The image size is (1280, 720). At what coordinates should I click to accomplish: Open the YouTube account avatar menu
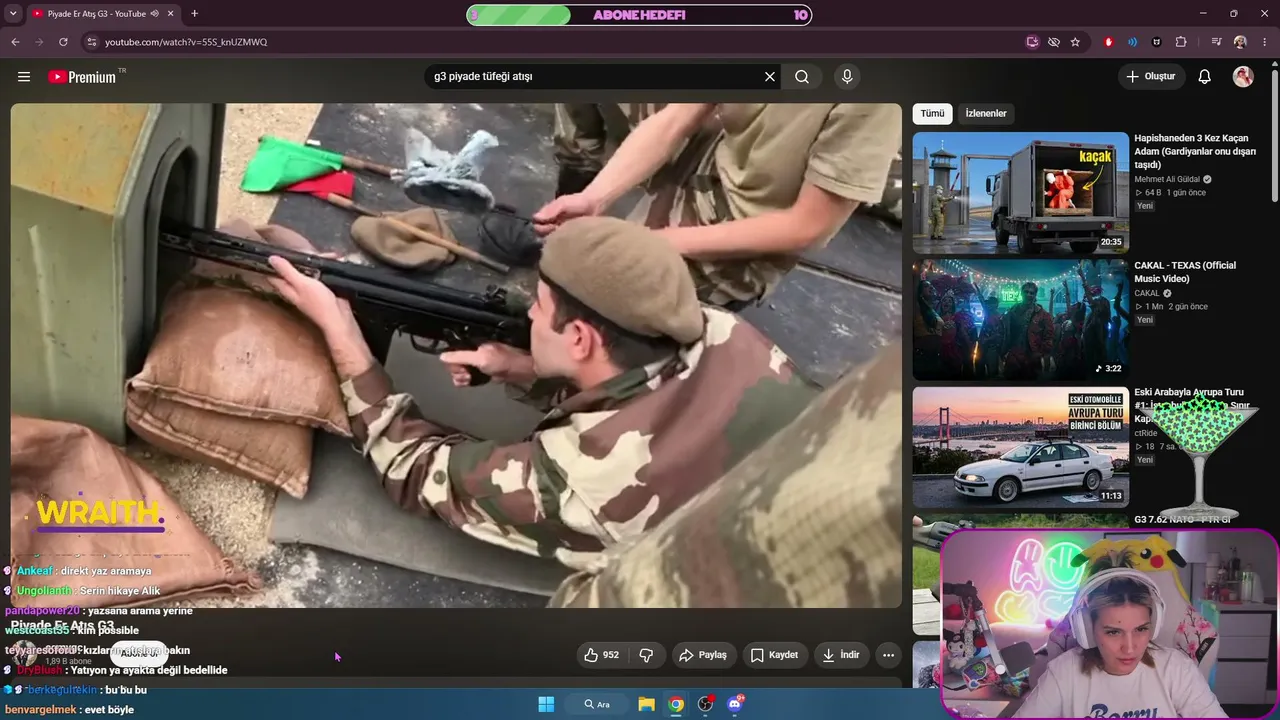tap(1243, 77)
